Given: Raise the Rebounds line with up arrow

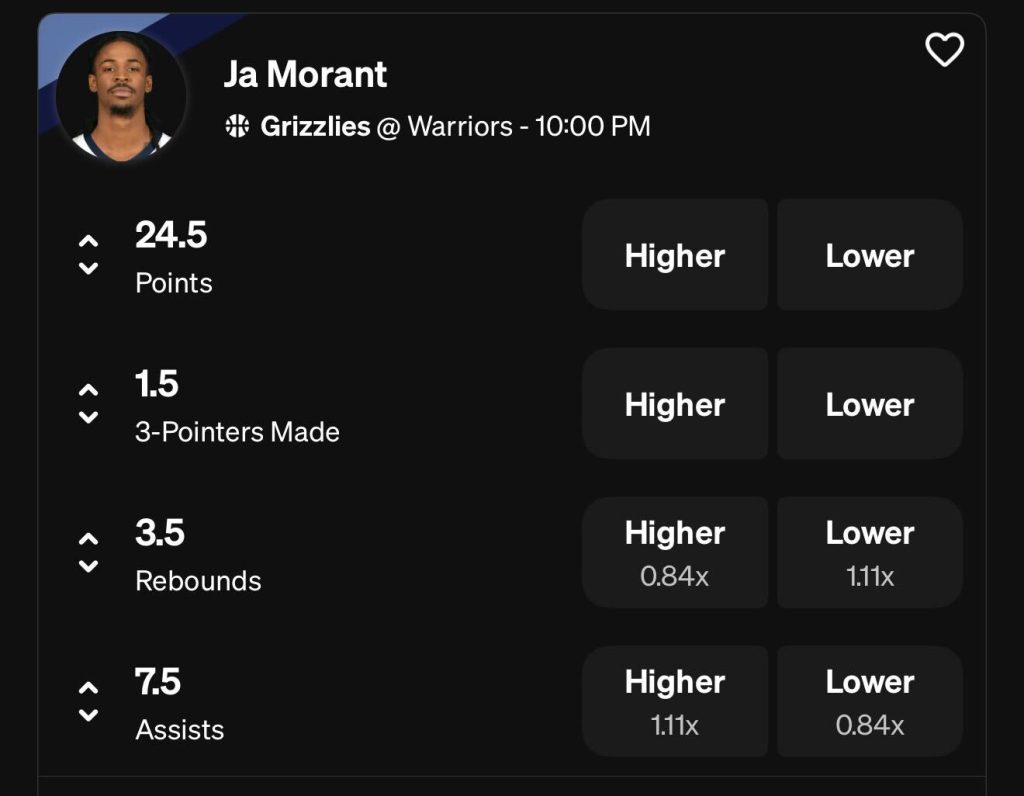Looking at the screenshot, I should pos(89,539).
